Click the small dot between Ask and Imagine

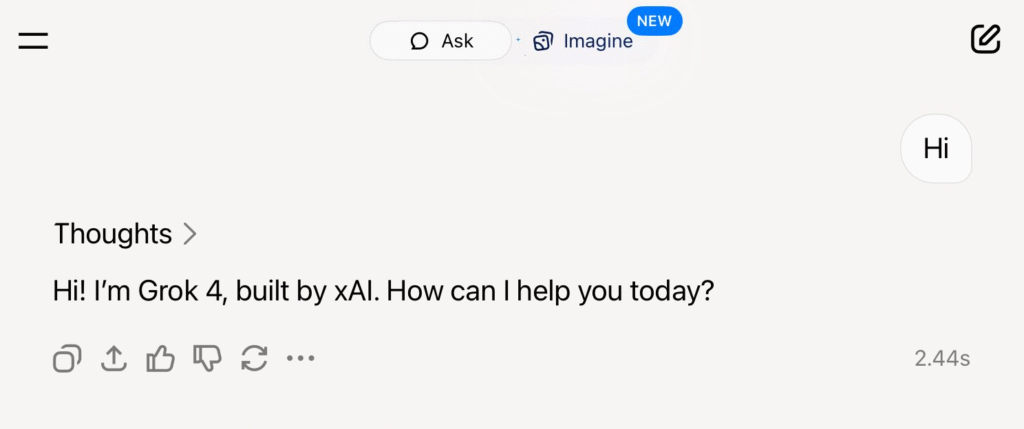click(518, 41)
